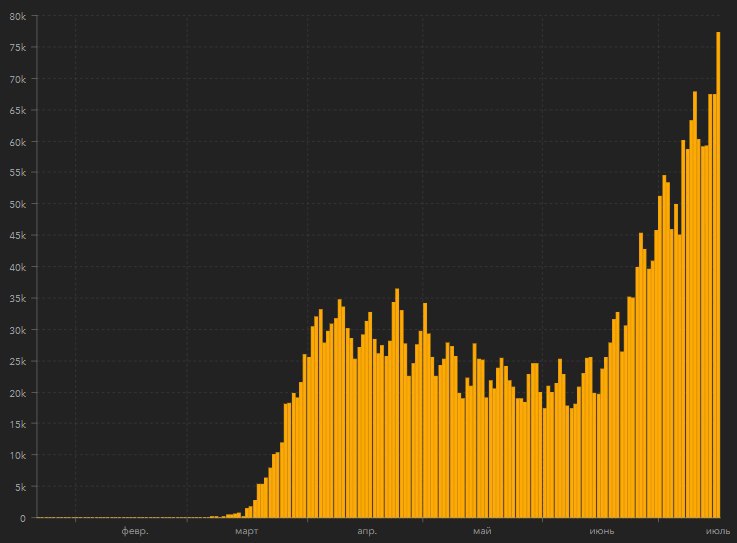Click the 65k y-axis label
Image resolution: width=737 pixels, height=543 pixels.
click(x=17, y=110)
